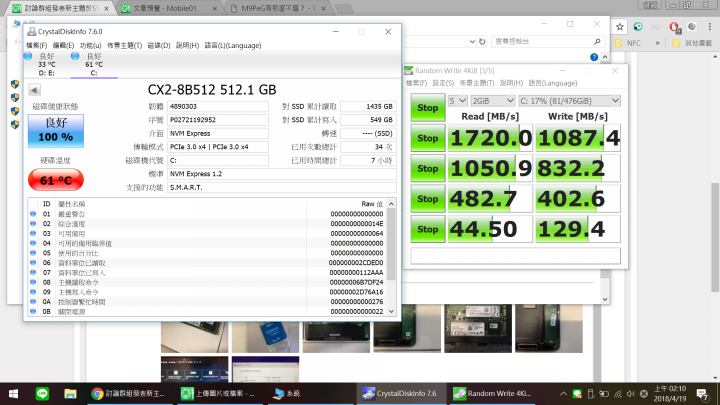Open the Action Center notification icon

[x=702, y=394]
